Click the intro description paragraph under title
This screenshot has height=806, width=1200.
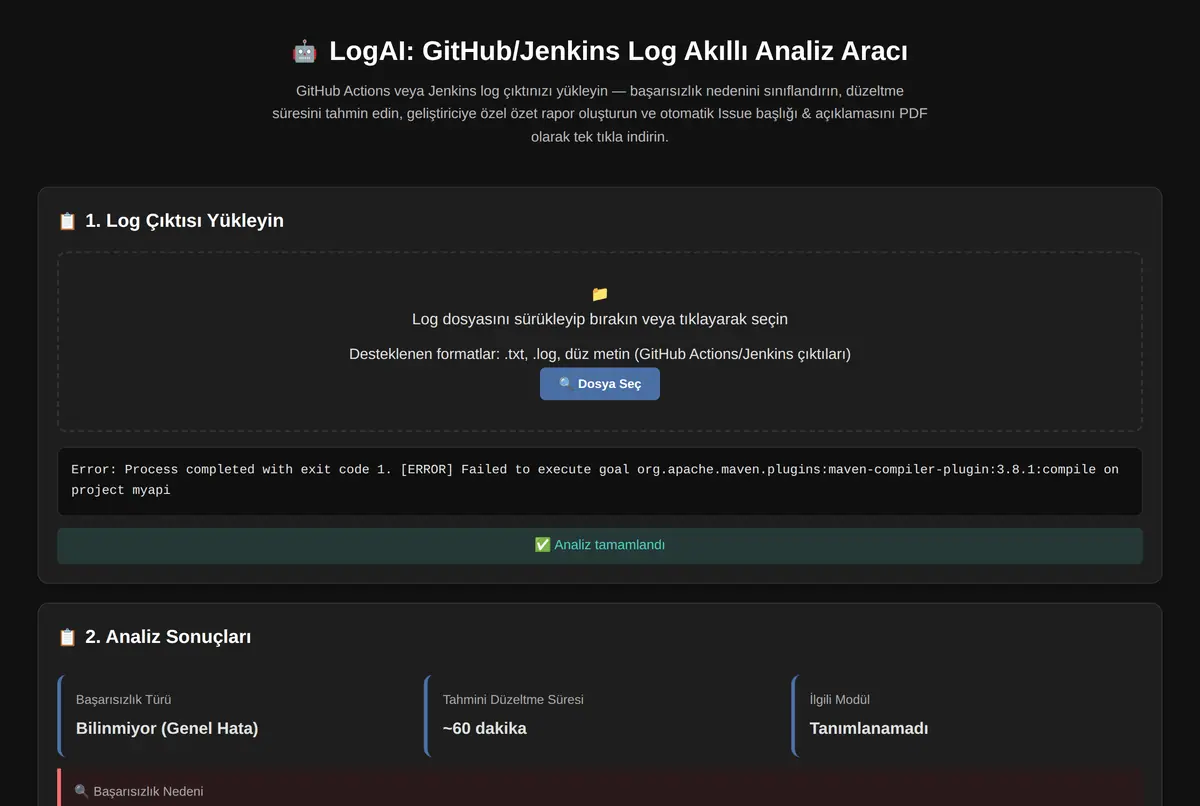coord(600,114)
